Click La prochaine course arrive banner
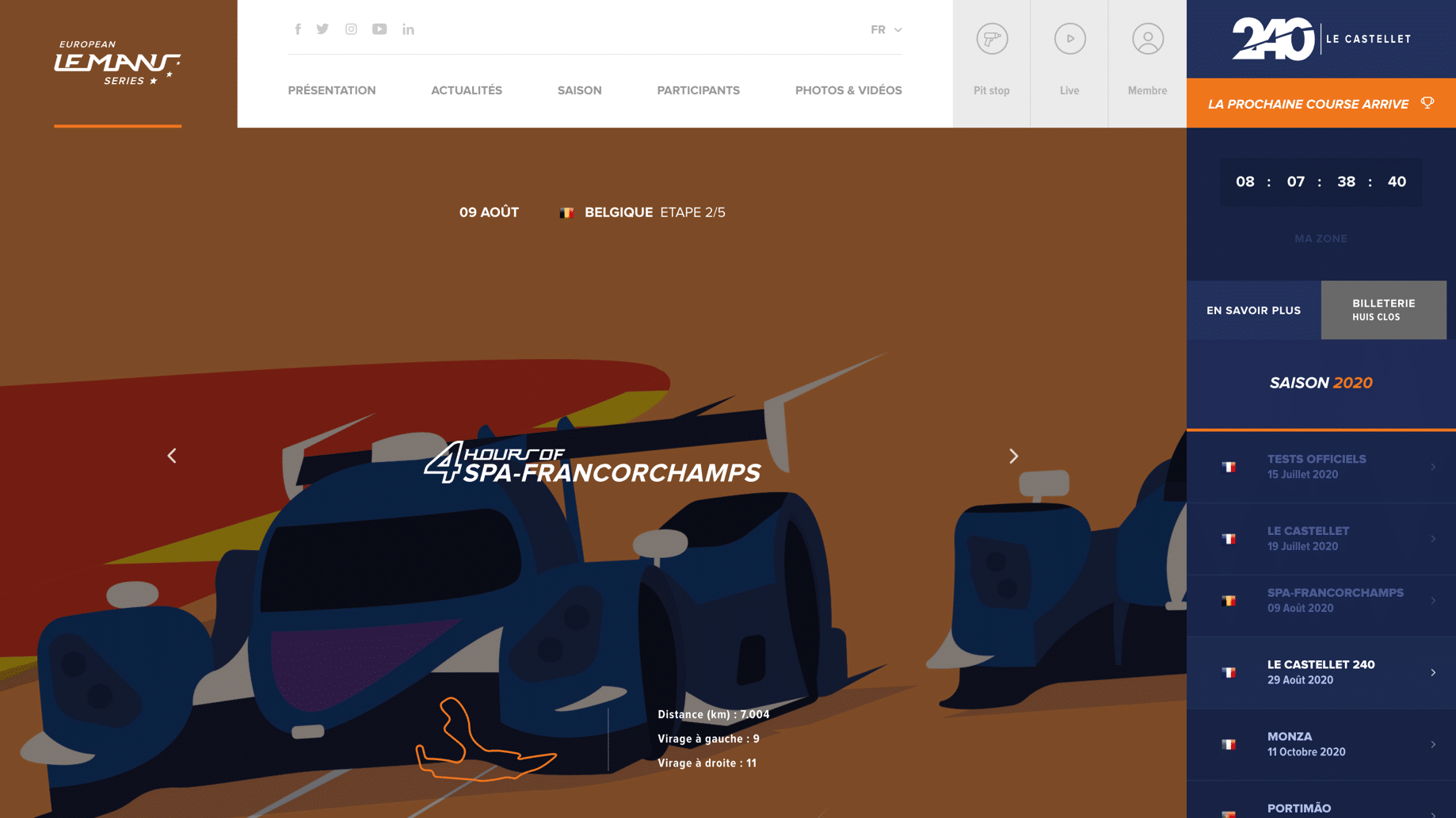The image size is (1456, 818). (x=1321, y=103)
